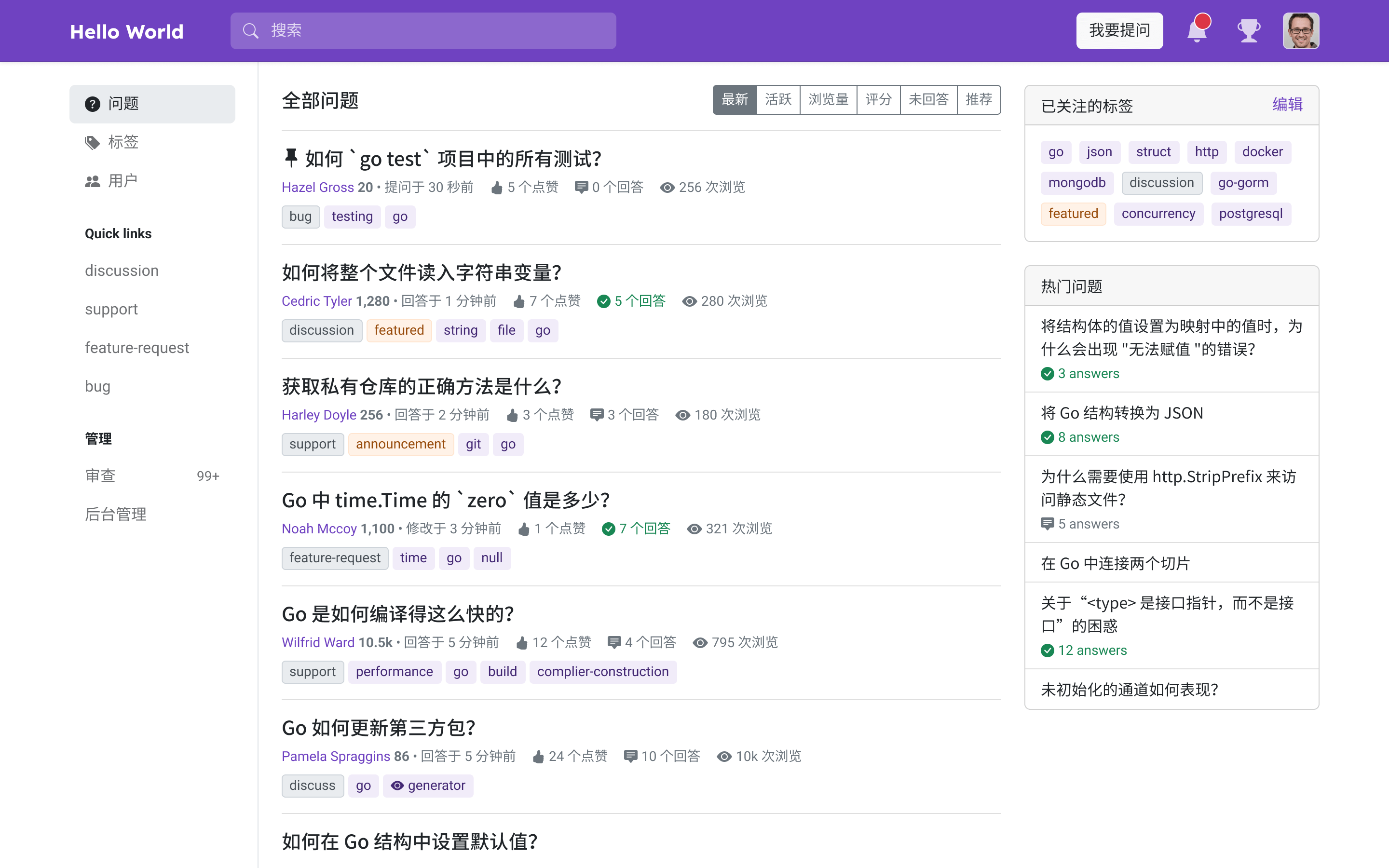Click the users group icon in sidebar
1389x868 pixels.
tap(93, 181)
